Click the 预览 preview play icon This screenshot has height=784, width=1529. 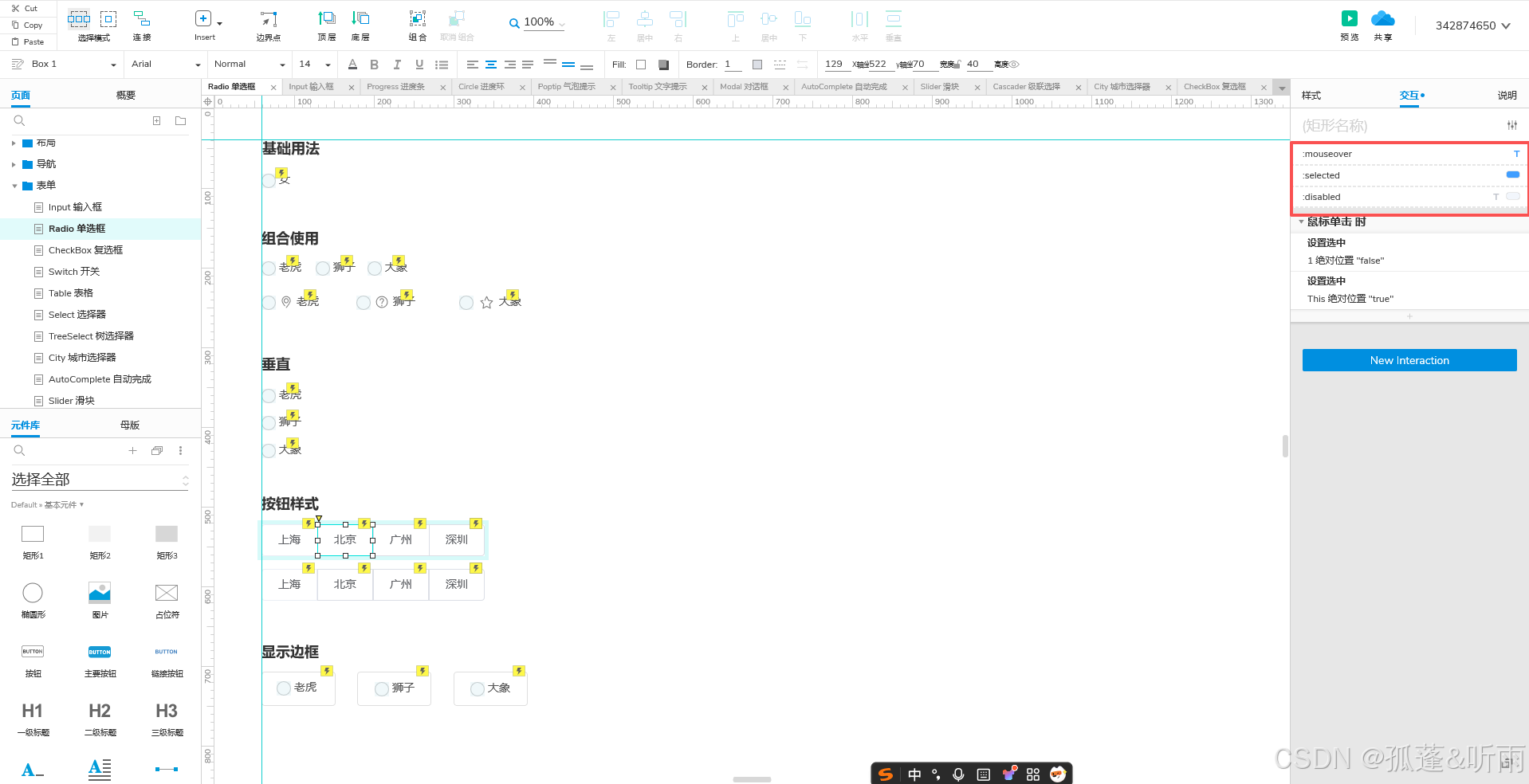point(1349,18)
